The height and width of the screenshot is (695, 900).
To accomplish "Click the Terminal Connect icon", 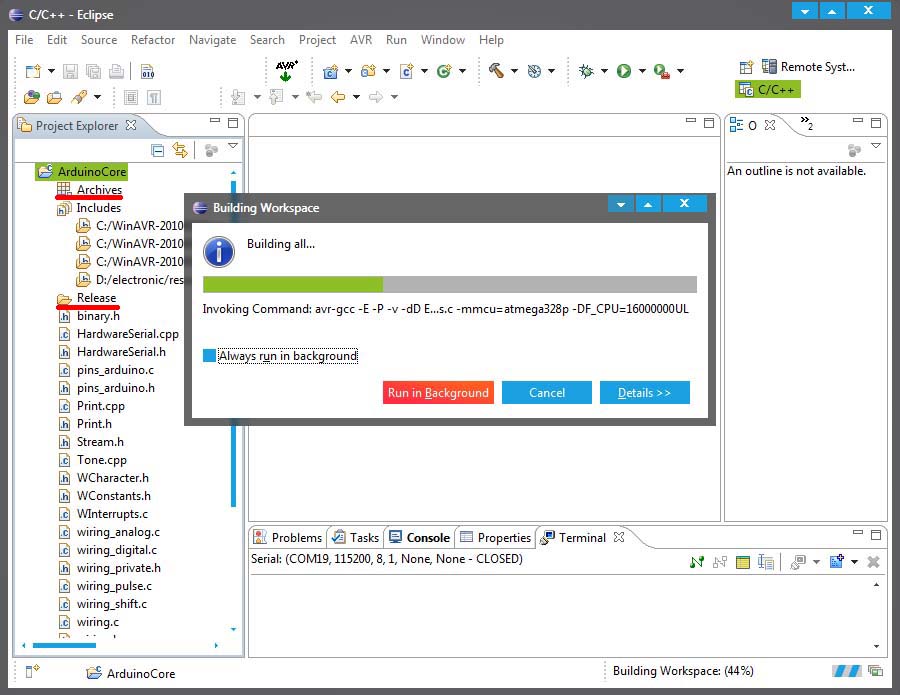I will [x=697, y=562].
